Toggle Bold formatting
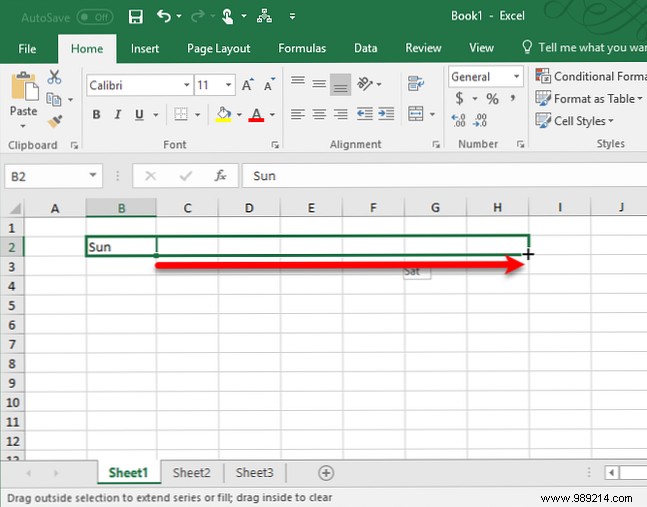The image size is (647, 507). (x=97, y=114)
